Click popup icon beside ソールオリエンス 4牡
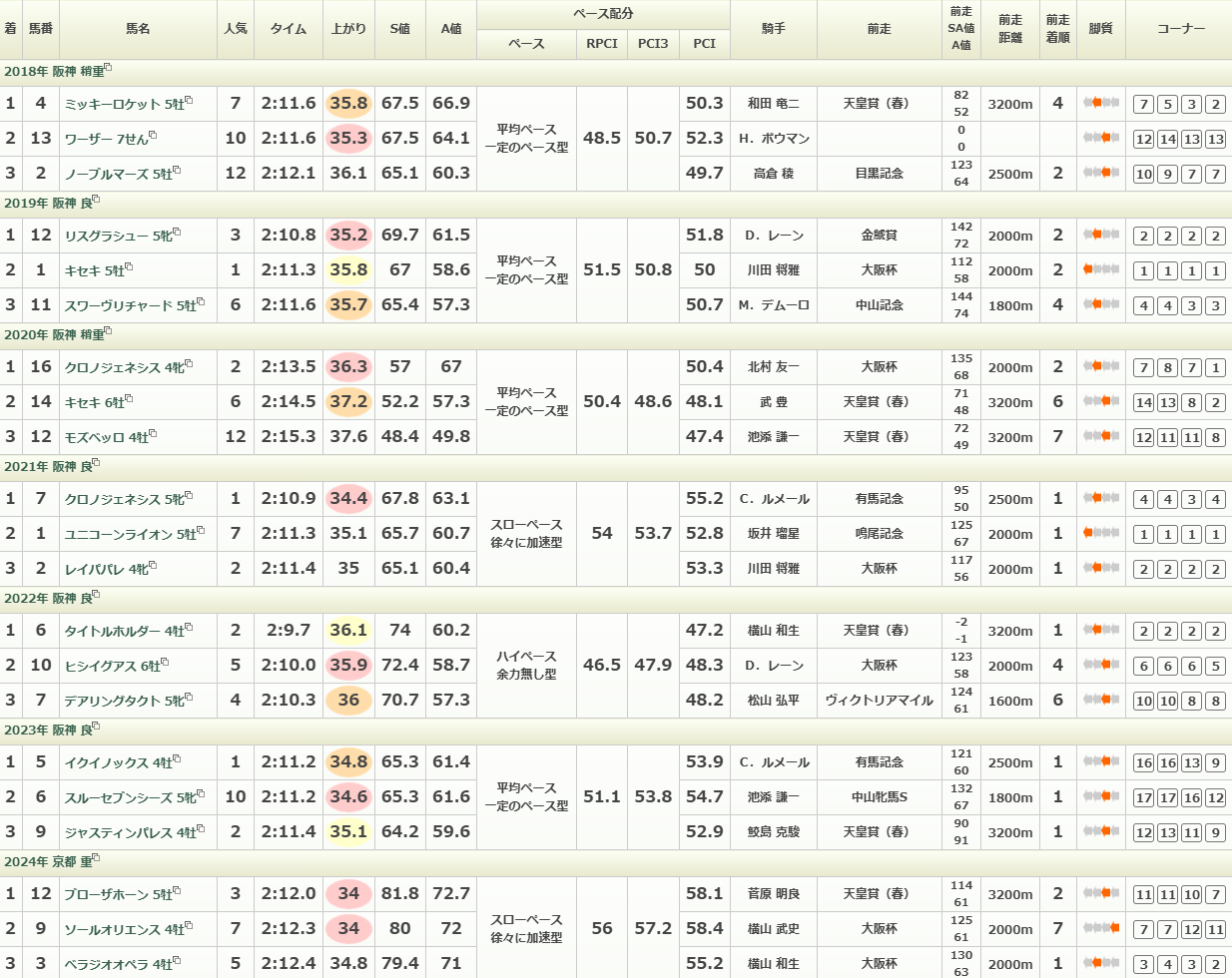 pos(189,926)
